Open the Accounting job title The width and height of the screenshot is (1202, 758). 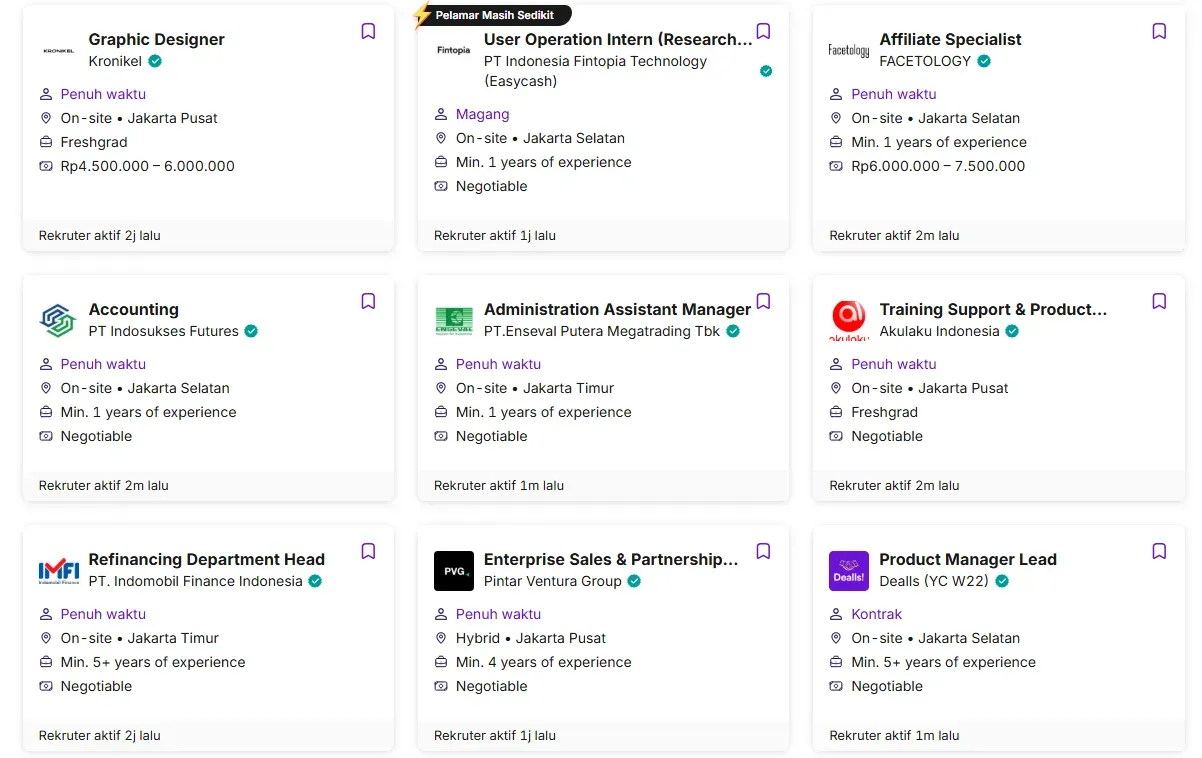tap(133, 310)
